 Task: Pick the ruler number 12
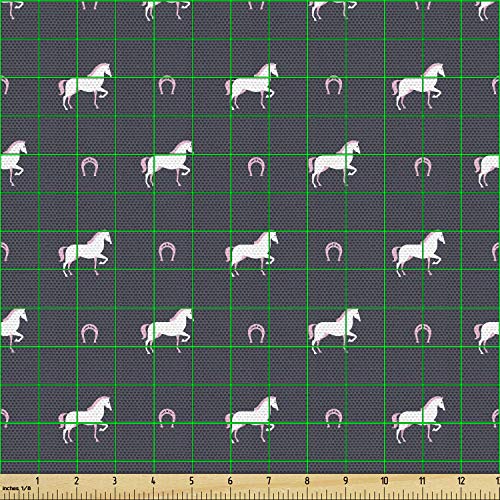461,481
